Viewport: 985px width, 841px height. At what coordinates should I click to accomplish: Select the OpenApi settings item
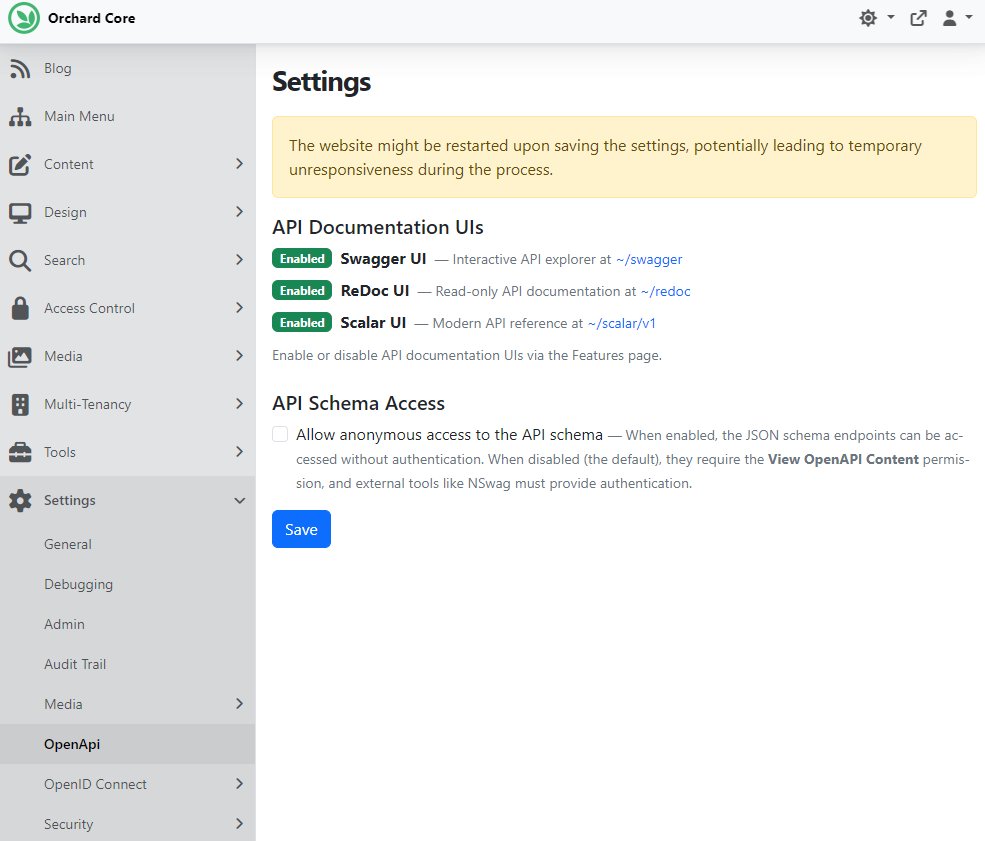(x=128, y=744)
